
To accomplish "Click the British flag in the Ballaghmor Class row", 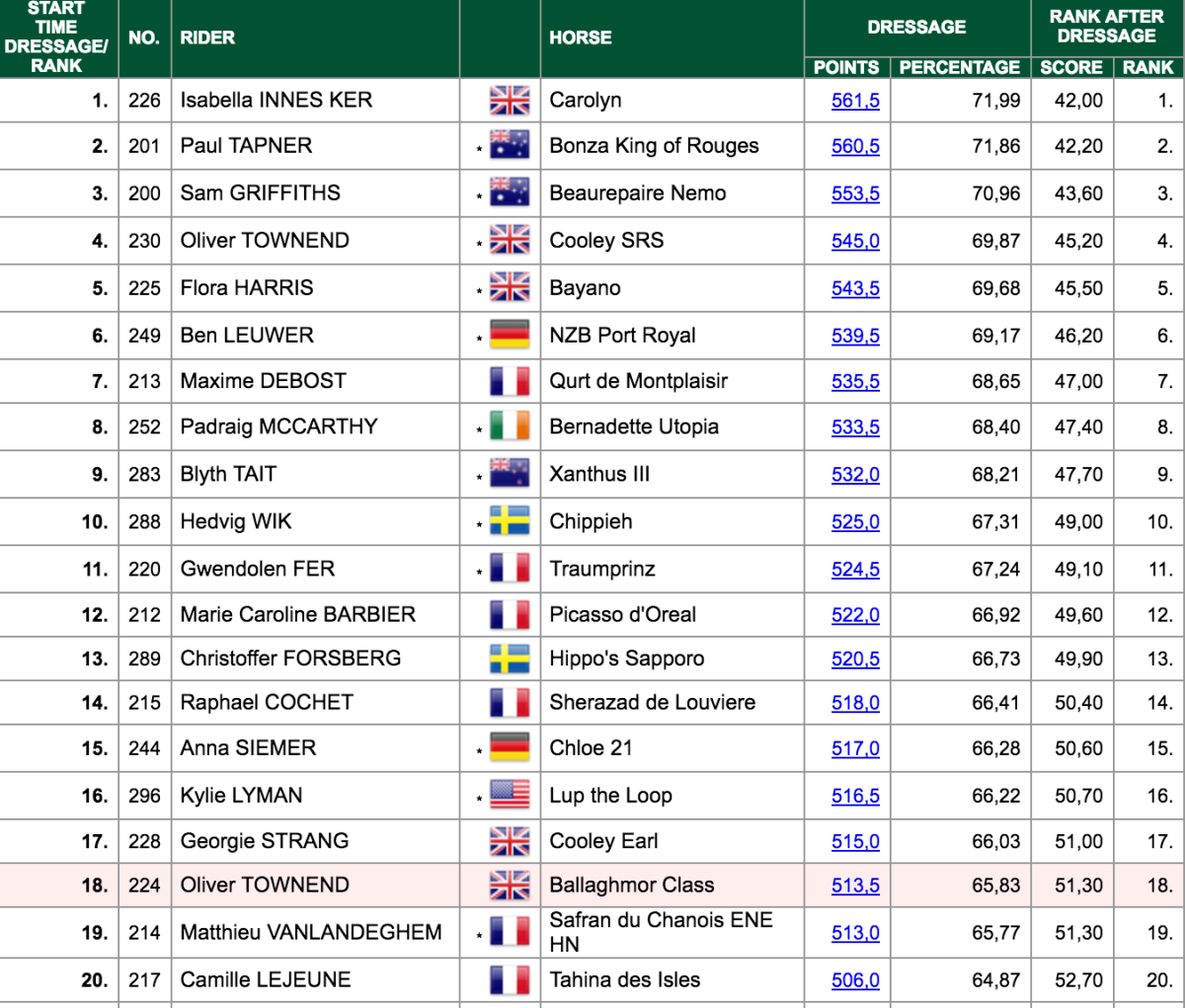I will [510, 886].
